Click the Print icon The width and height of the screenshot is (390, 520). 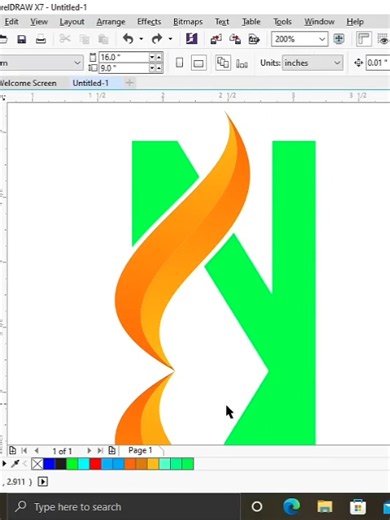click(41, 39)
